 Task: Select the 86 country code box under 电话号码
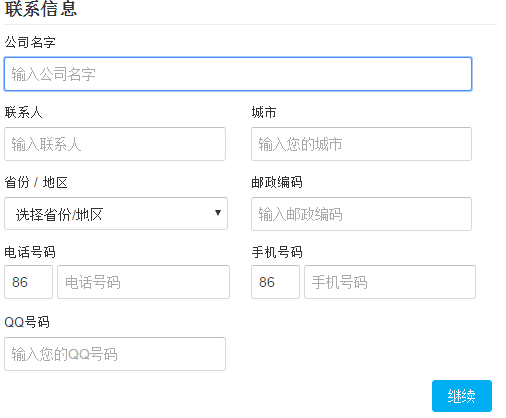coord(28,282)
